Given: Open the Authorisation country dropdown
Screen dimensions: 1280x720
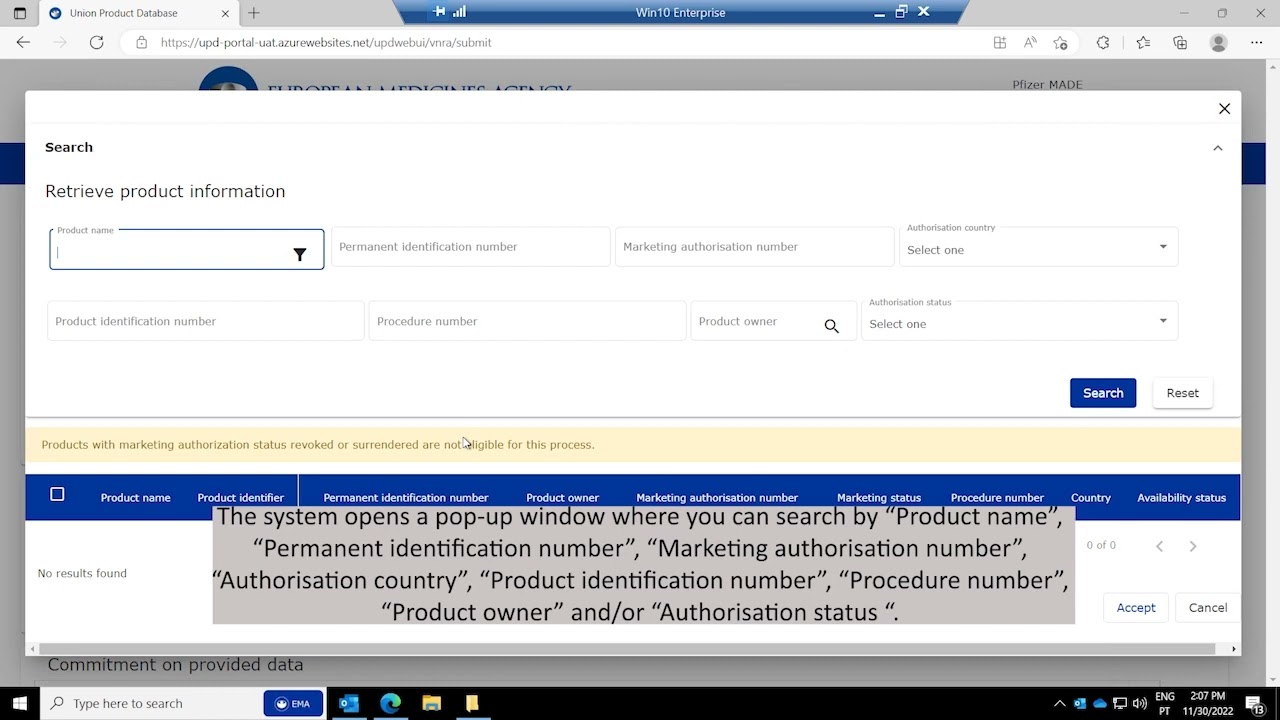Looking at the screenshot, I should [1039, 247].
